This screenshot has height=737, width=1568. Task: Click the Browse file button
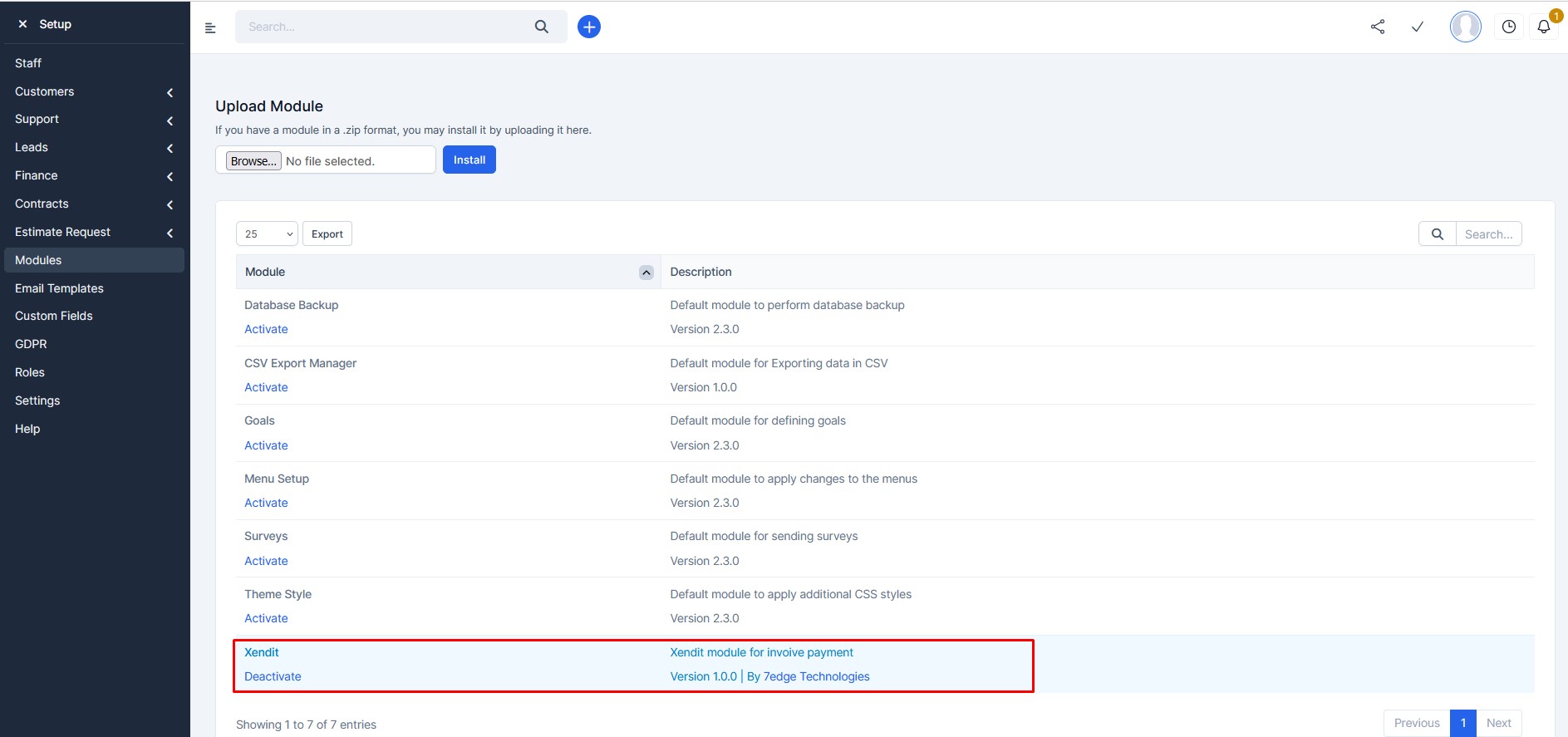click(253, 161)
